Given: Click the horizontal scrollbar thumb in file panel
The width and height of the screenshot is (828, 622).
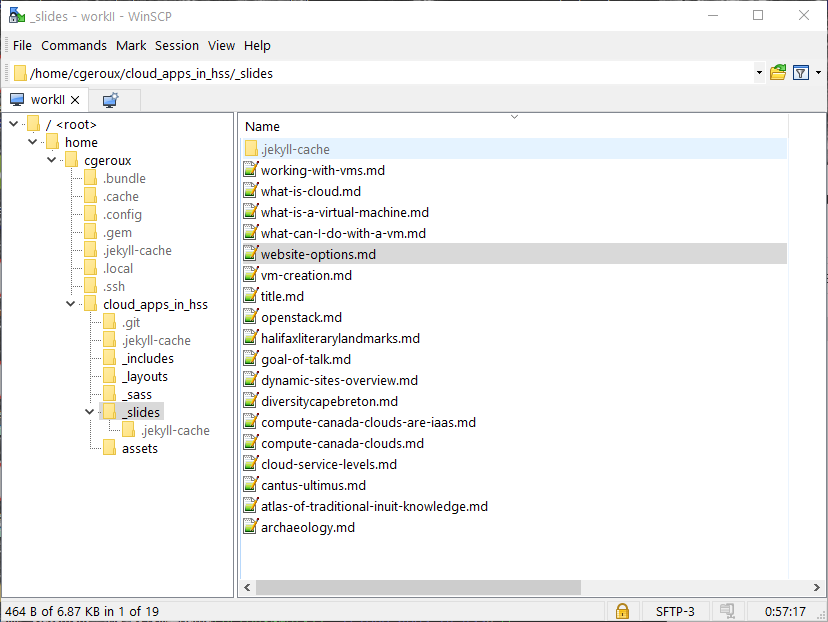Looking at the screenshot, I should pos(418,587).
